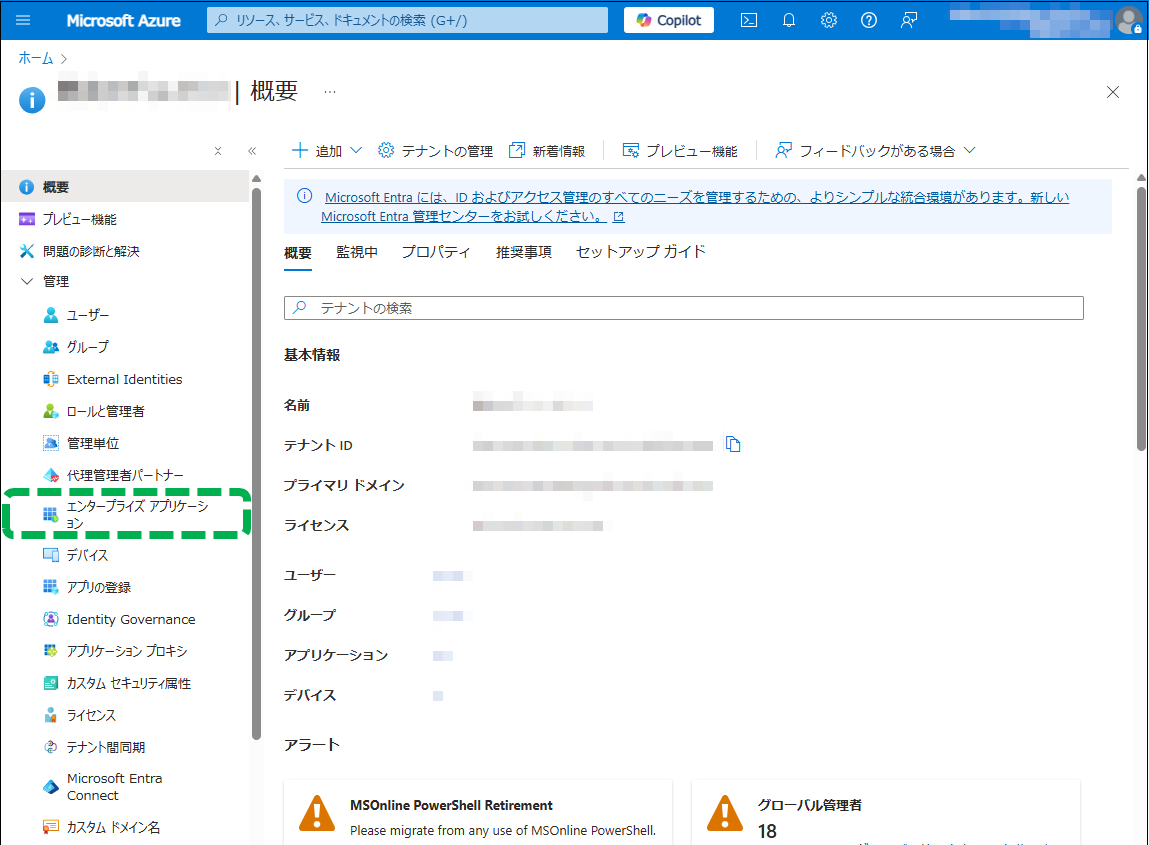Image resolution: width=1149 pixels, height=845 pixels.
Task: Open the グローバル管理者 alert card
Action: [886, 812]
